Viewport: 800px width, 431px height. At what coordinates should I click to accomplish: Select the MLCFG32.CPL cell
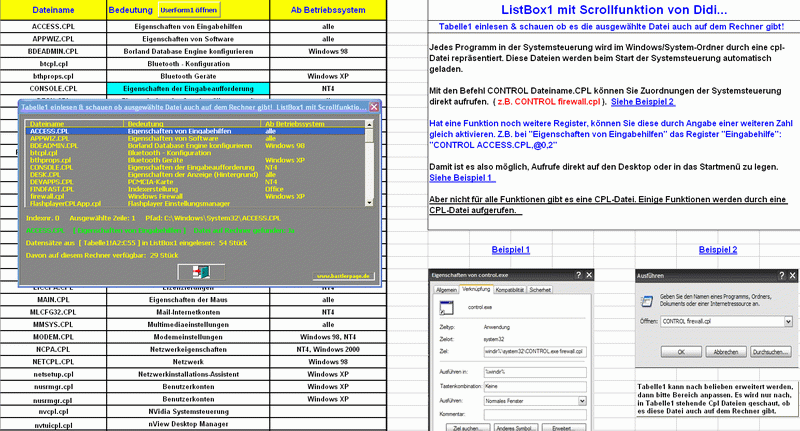pyautogui.click(x=53, y=312)
